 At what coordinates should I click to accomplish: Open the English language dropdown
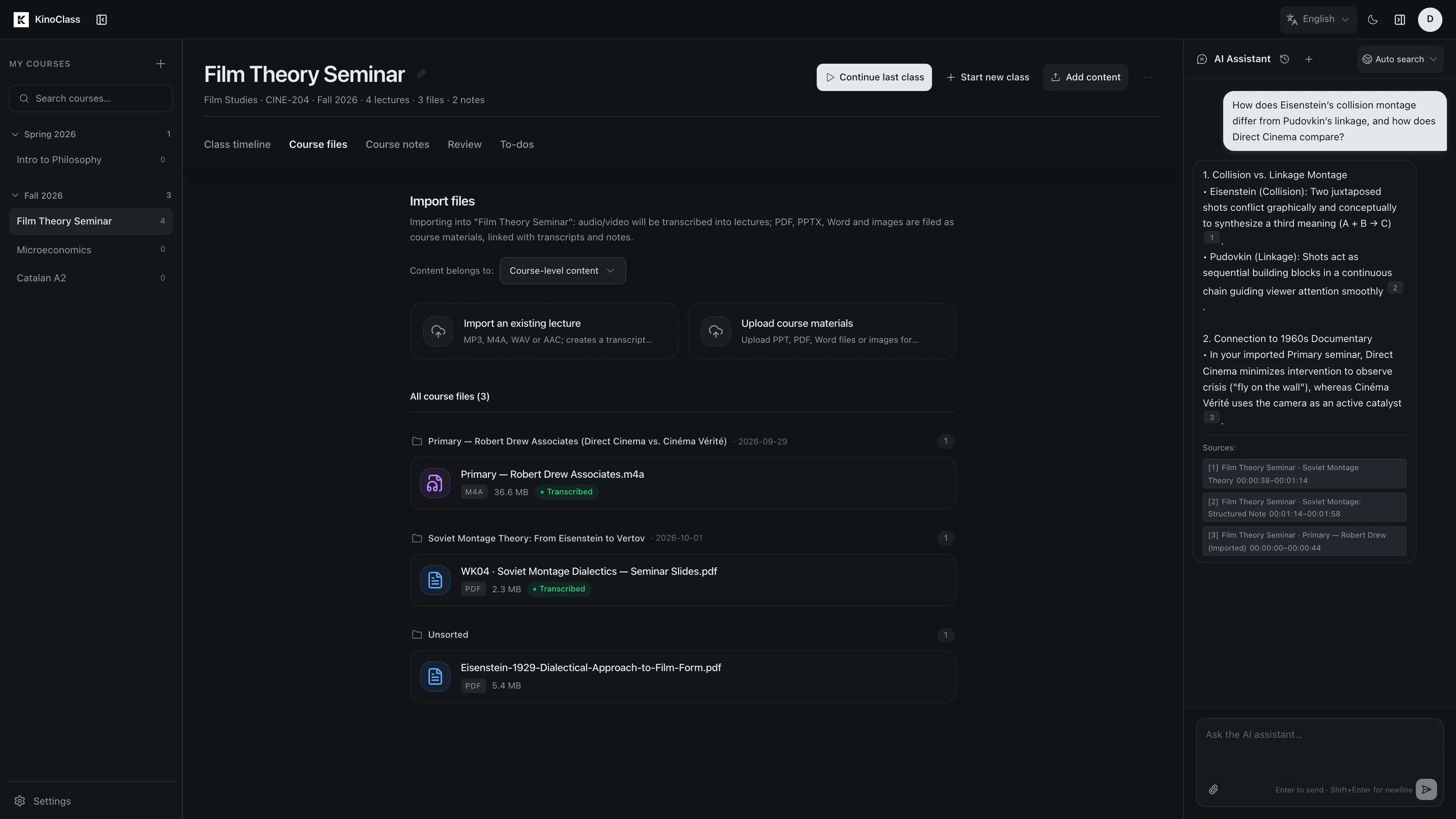[x=1318, y=19]
